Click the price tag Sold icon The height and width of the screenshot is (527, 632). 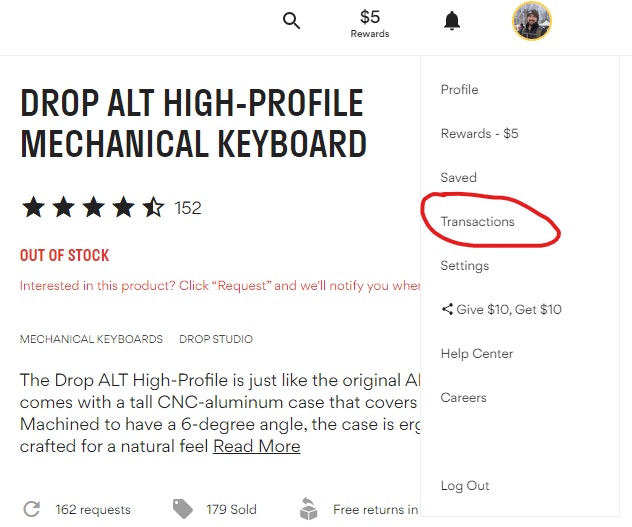182,509
